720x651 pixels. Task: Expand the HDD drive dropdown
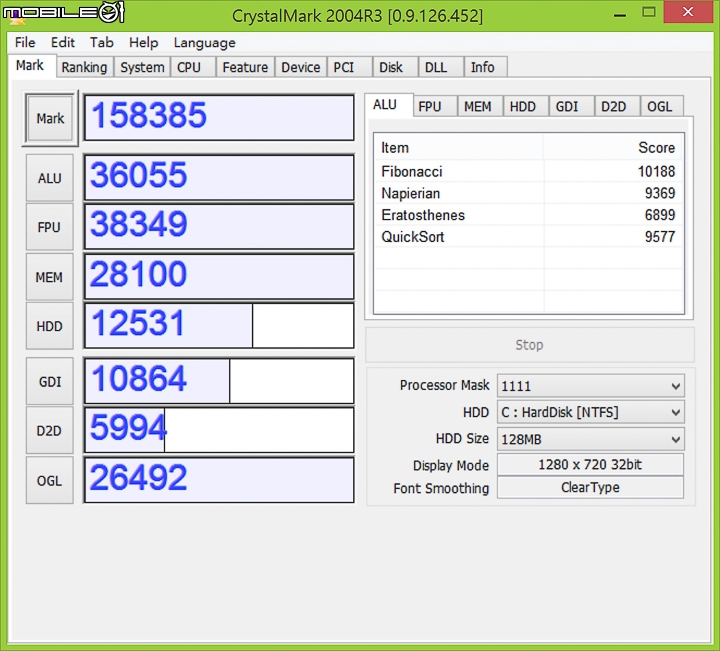(591, 412)
